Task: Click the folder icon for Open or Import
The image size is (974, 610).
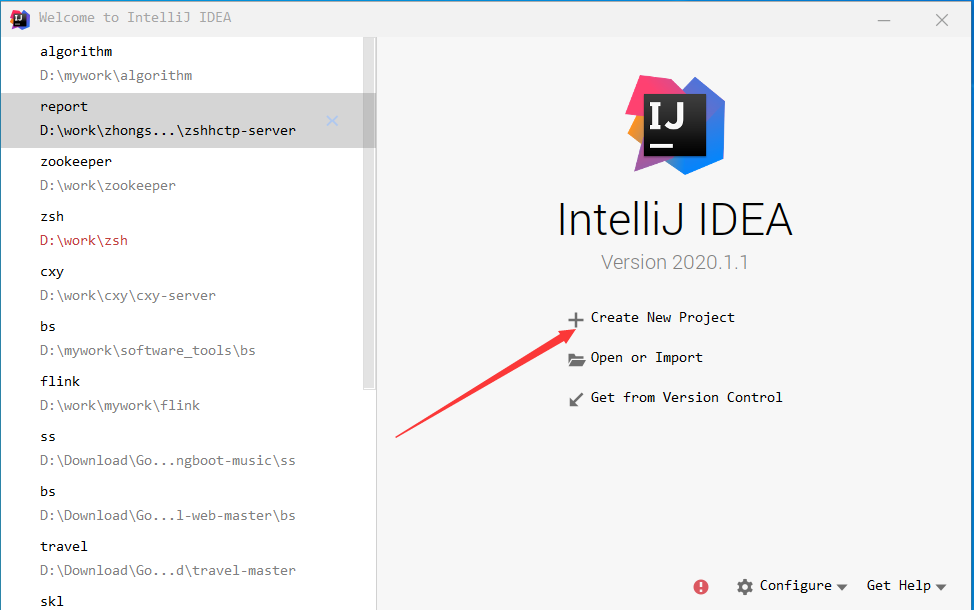Action: [576, 359]
